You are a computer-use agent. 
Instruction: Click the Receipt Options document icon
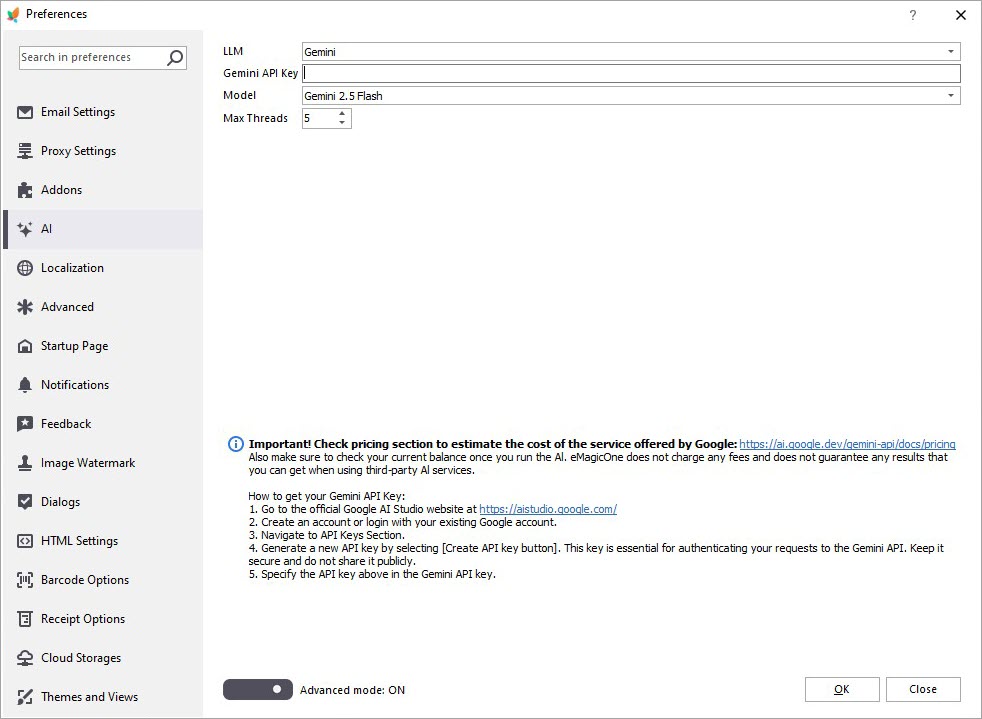(x=25, y=619)
